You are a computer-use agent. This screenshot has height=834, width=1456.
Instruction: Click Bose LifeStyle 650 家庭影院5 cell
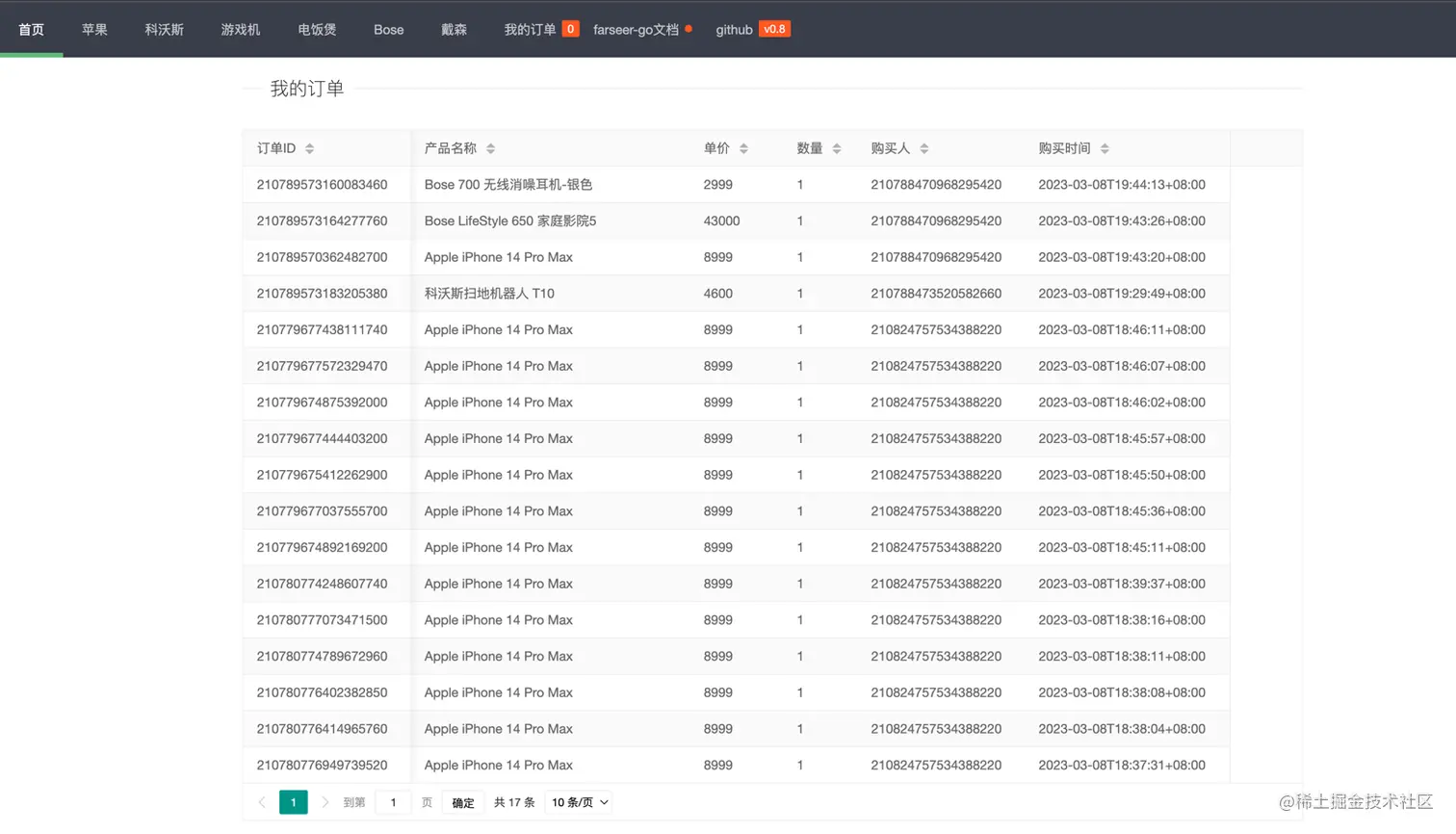(x=510, y=221)
